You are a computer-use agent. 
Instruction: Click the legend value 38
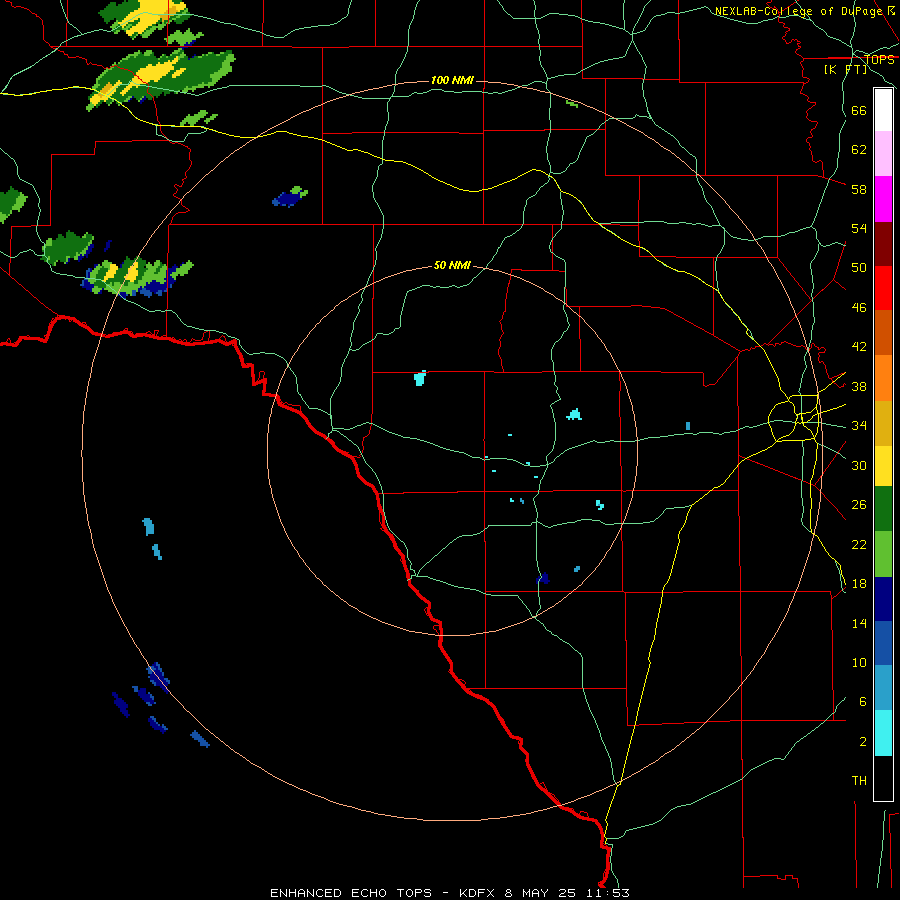(859, 386)
